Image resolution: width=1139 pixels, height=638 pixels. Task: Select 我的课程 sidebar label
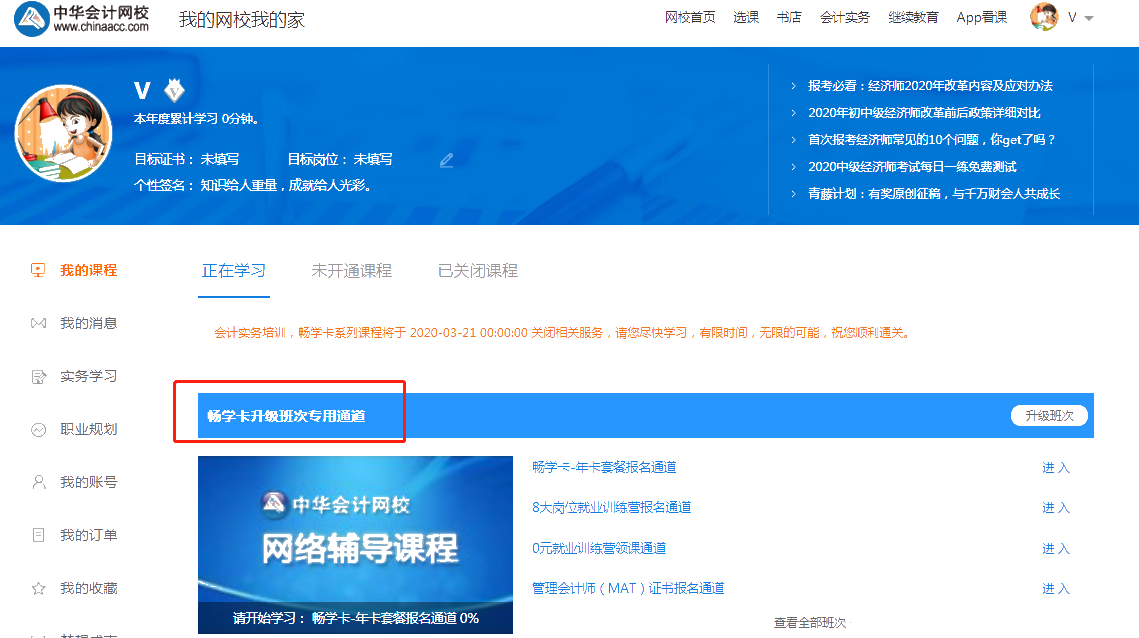[x=89, y=270]
